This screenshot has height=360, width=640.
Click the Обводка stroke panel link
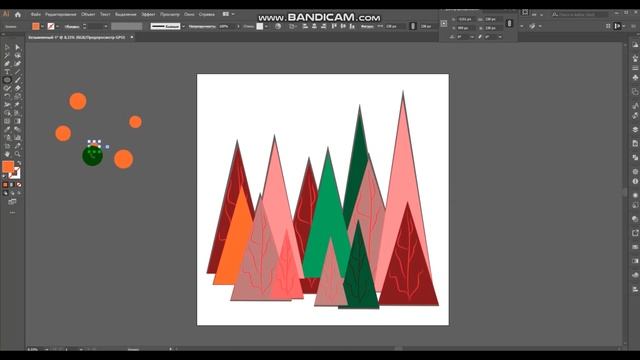click(72, 26)
